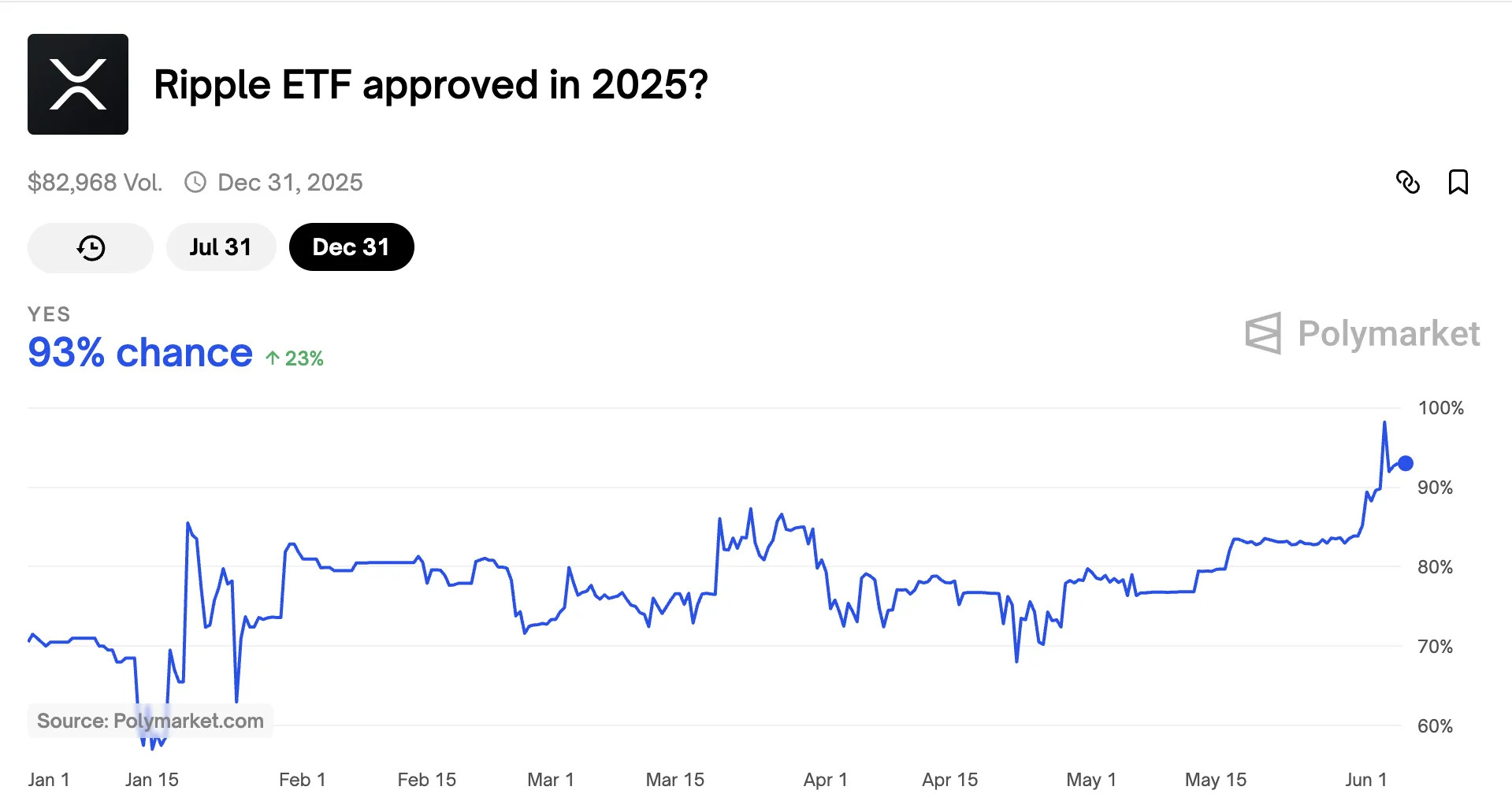Click the YES outcome label
Image resolution: width=1512 pixels, height=805 pixels.
click(x=49, y=313)
